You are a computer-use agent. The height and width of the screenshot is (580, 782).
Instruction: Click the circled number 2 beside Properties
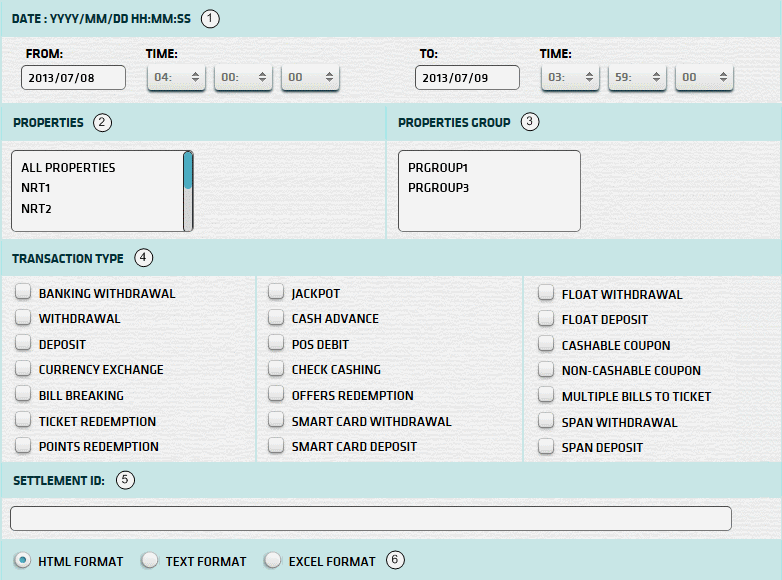101,122
